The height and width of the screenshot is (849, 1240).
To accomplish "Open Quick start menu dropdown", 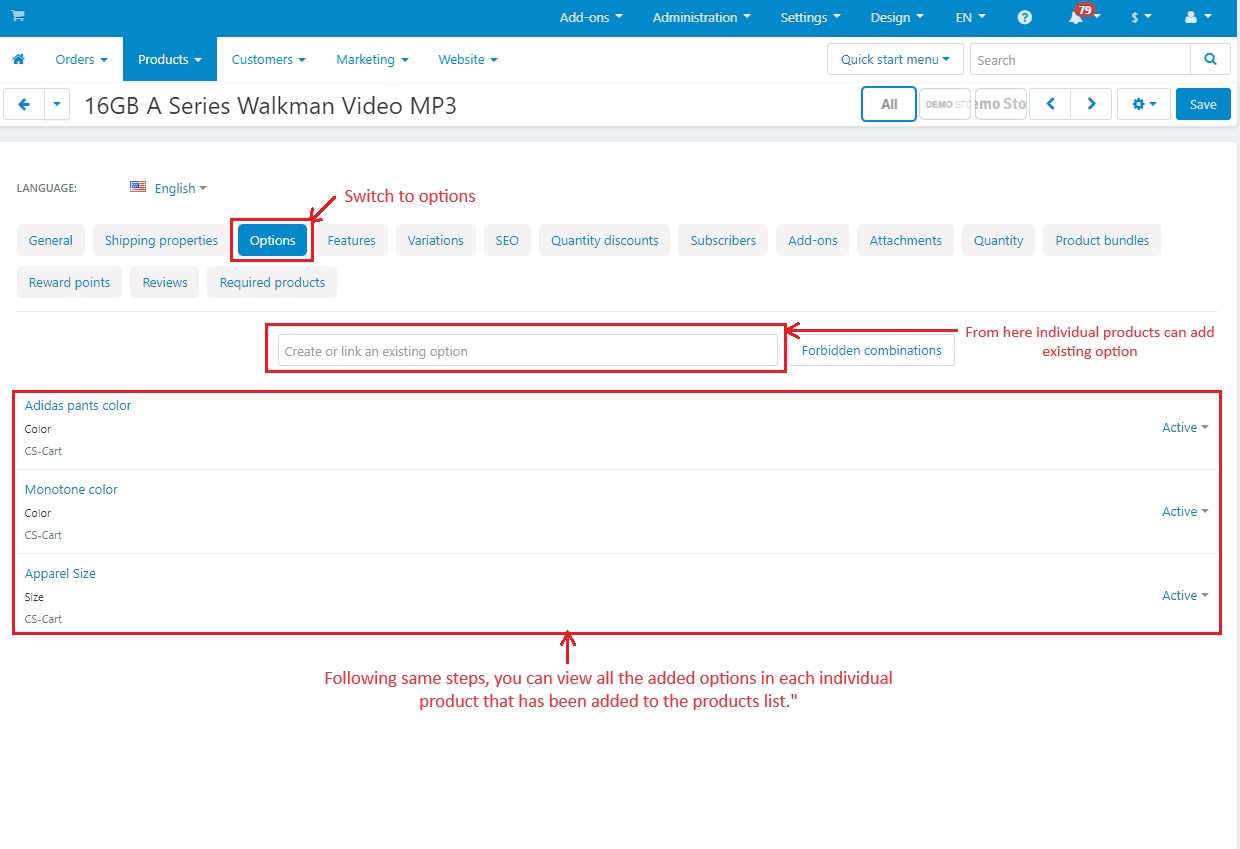I will [895, 59].
